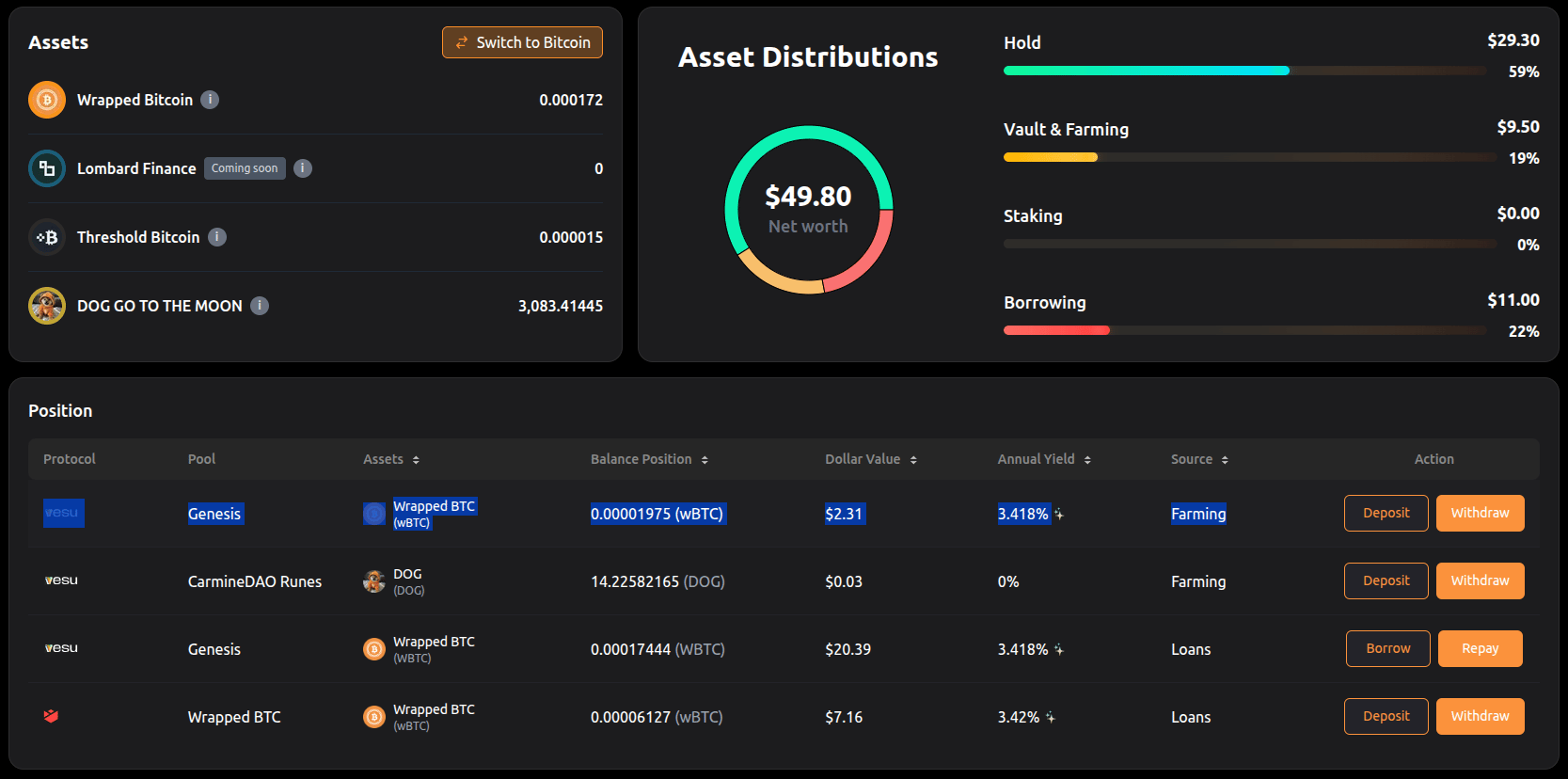The image size is (1568, 779).
Task: Click the DOG GO TO THE MOON avatar
Action: coord(47,306)
